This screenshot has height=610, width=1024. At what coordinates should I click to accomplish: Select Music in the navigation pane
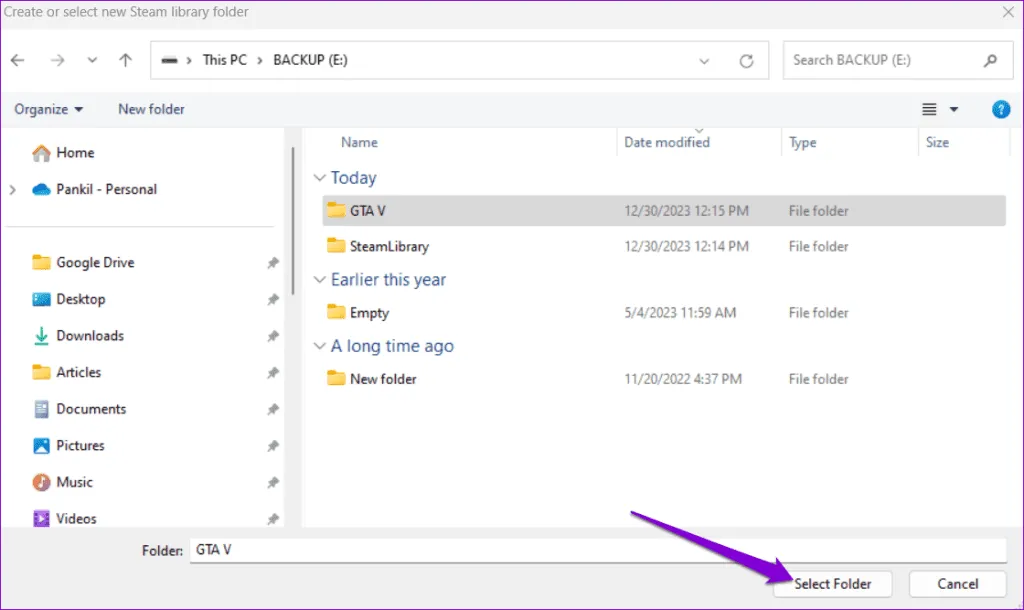pyautogui.click(x=75, y=482)
